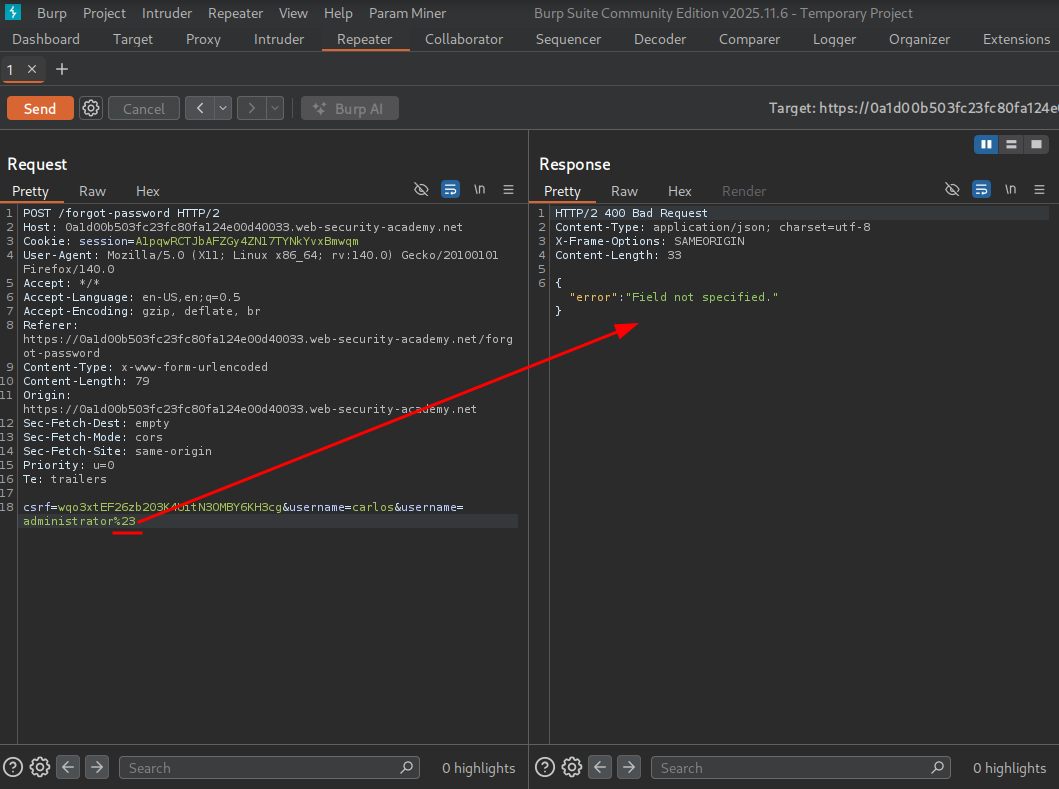Toggle hidden characters in Request panel
The height and width of the screenshot is (789, 1059).
click(x=421, y=190)
